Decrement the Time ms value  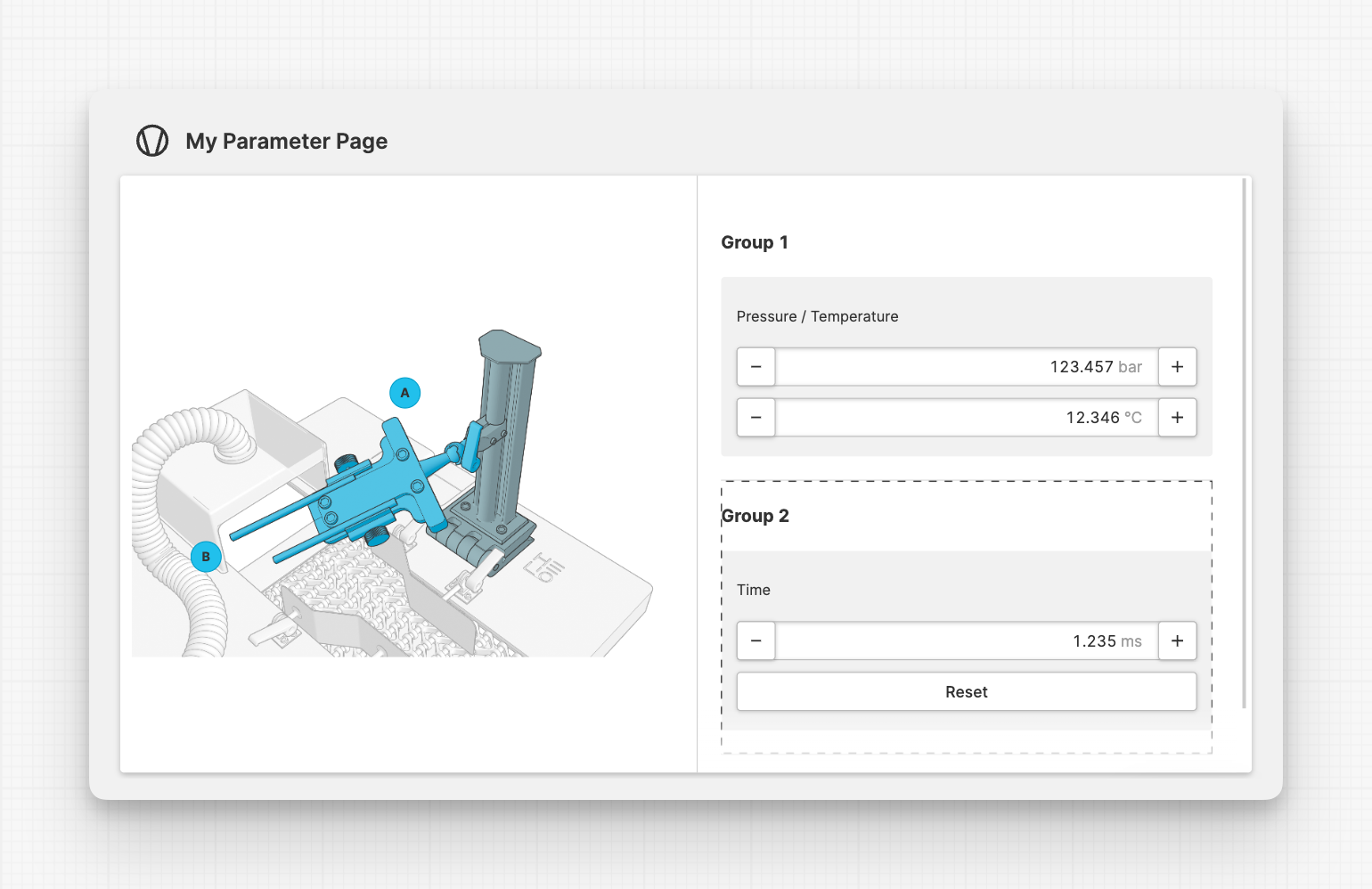pyautogui.click(x=755, y=641)
